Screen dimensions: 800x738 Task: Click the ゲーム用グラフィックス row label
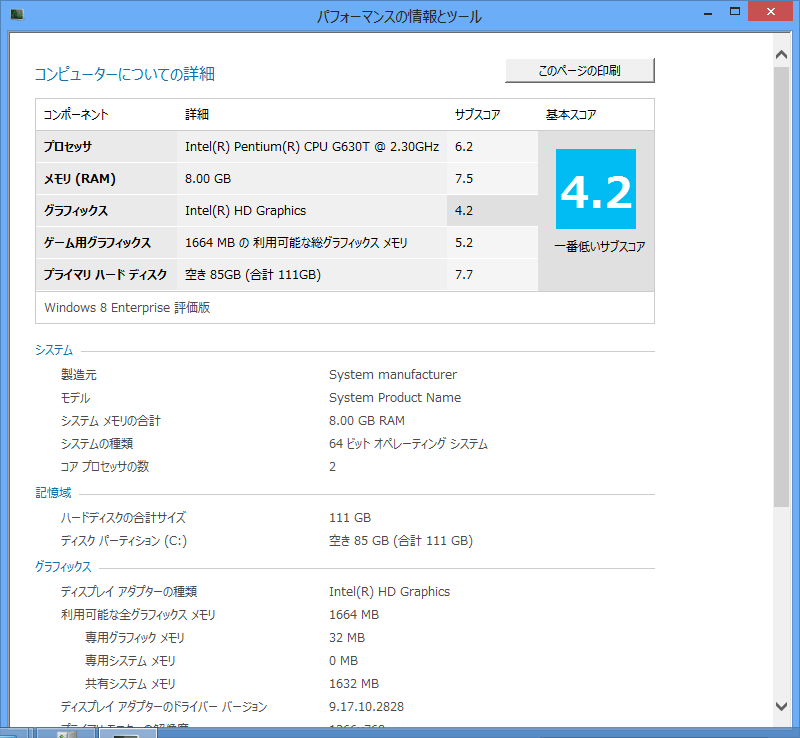[x=97, y=243]
